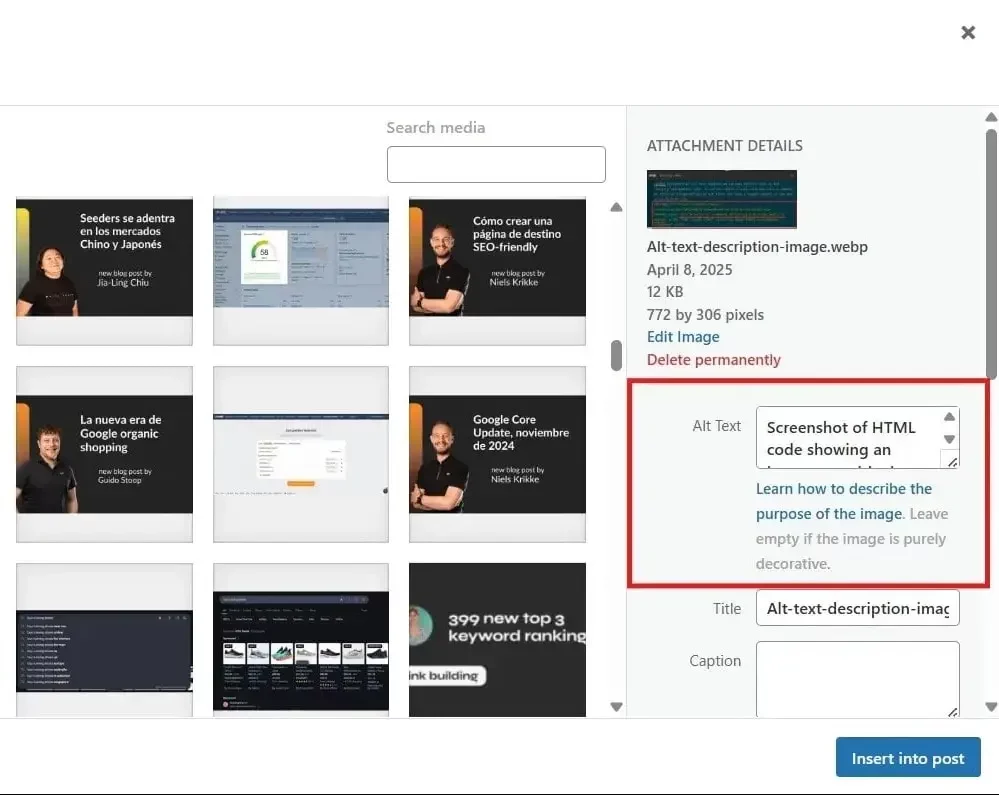999x795 pixels.
Task: Click the media grid scroll down arrow
Action: (616, 706)
